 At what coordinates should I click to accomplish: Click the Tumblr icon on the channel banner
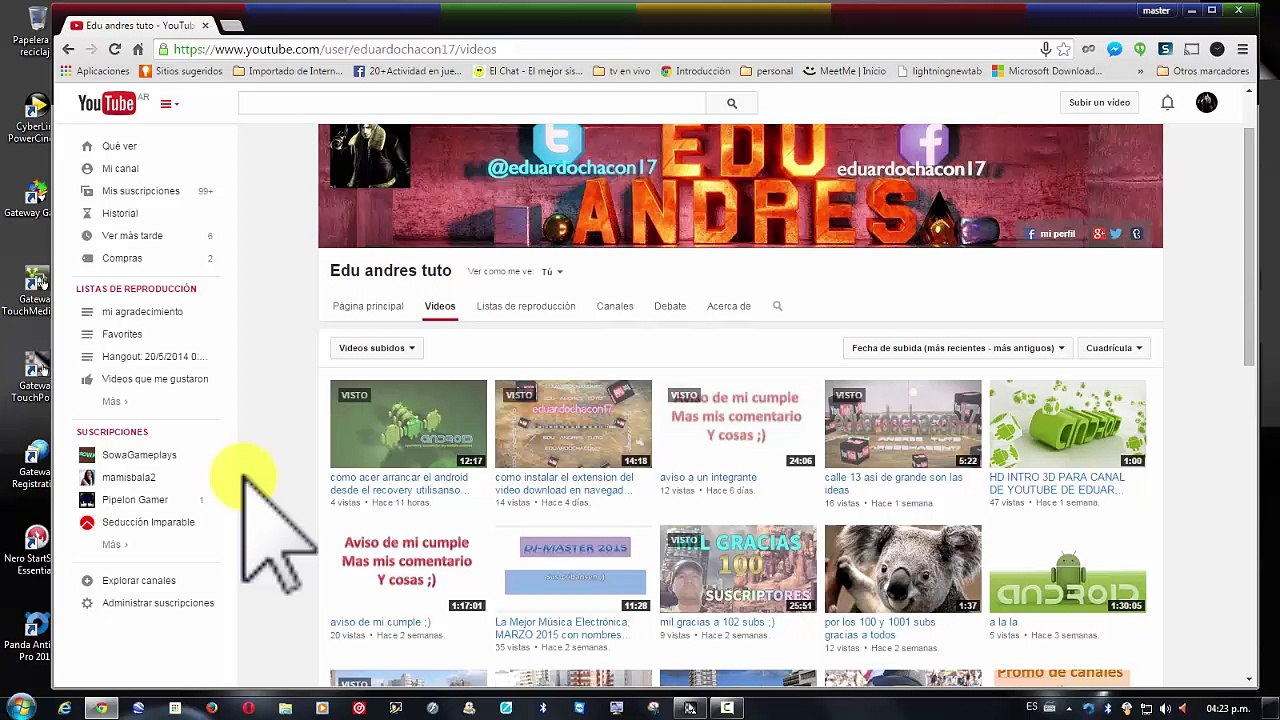tap(1136, 234)
